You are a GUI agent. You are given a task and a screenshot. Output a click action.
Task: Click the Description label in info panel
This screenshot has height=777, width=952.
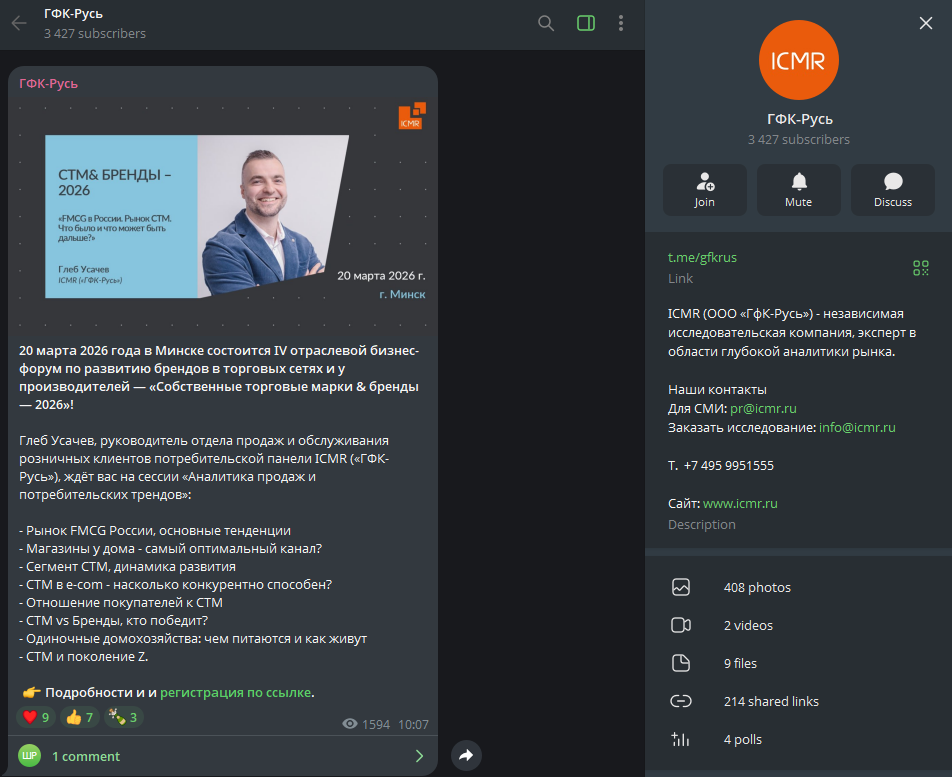coord(702,524)
